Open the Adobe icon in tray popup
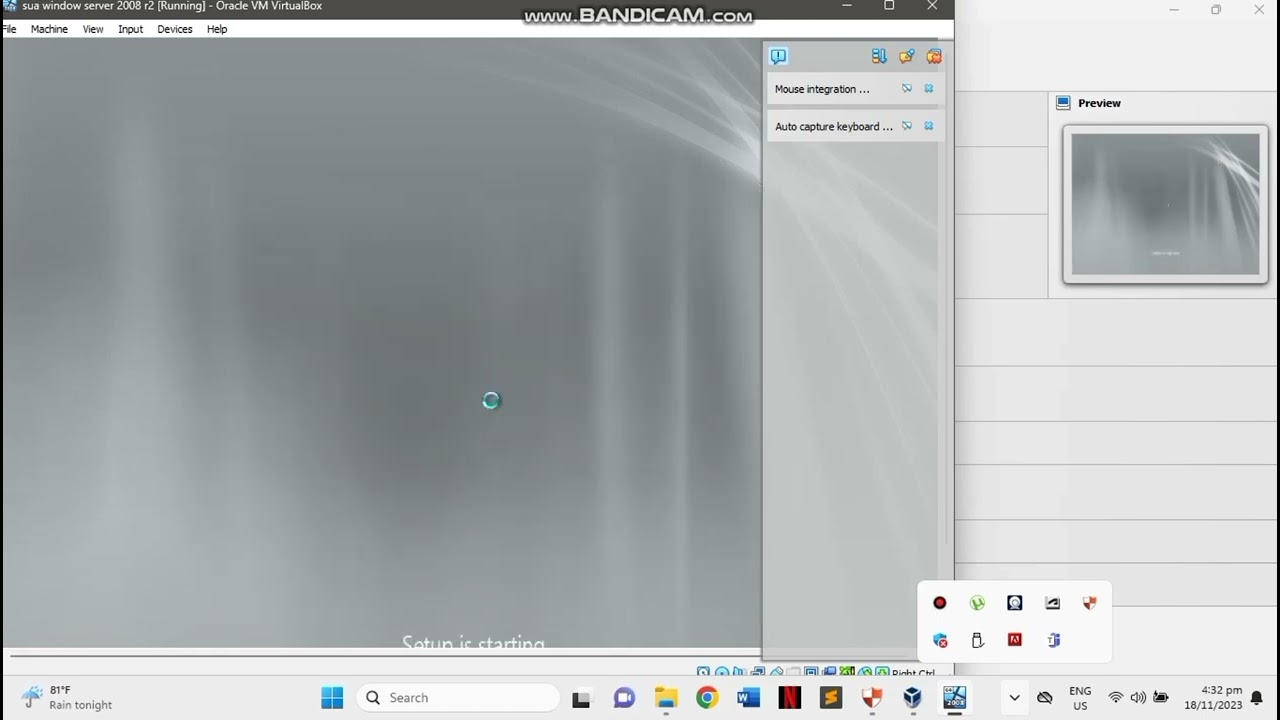 pos(1015,640)
